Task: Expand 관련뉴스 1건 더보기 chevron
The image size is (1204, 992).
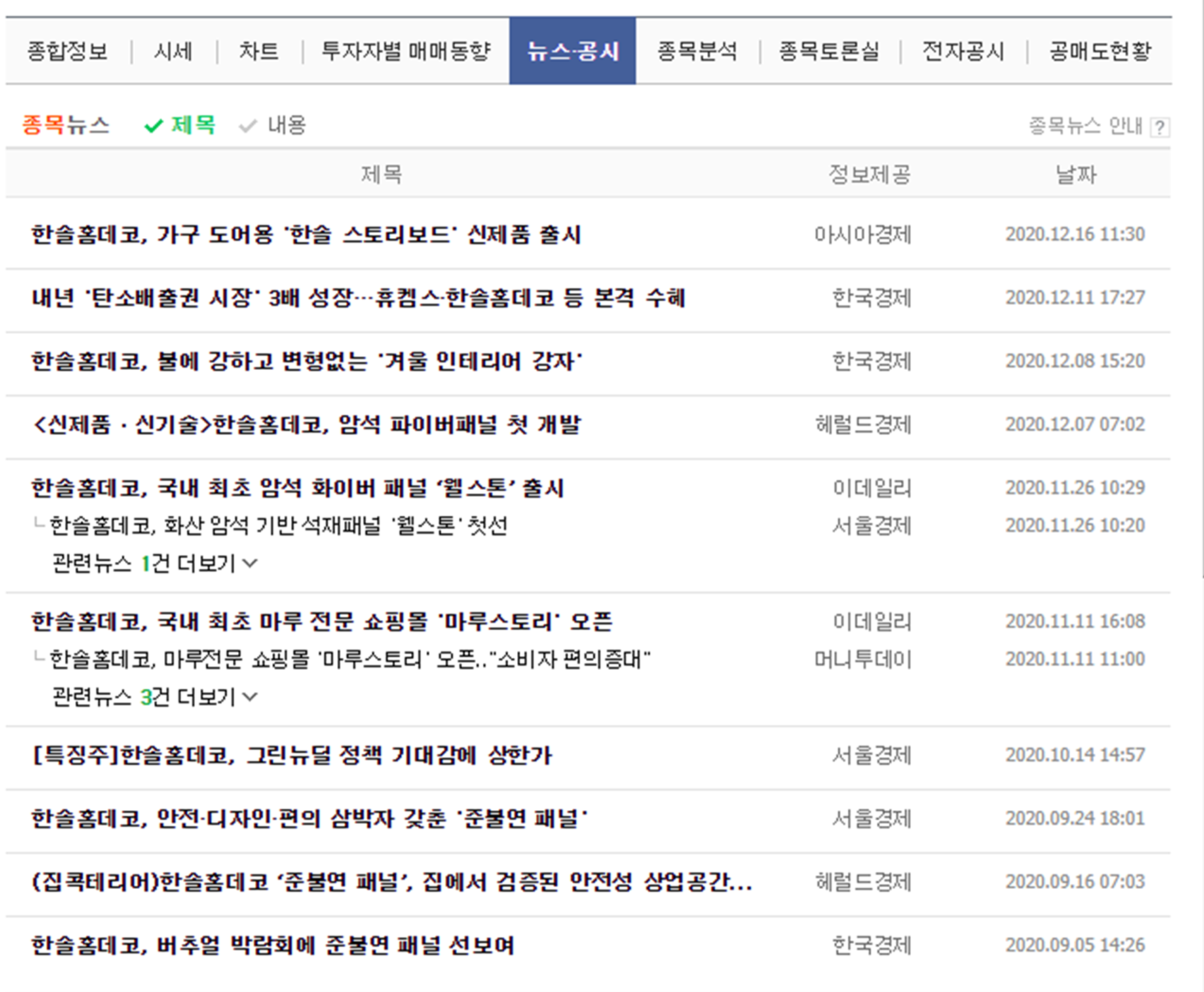Action: tap(250, 563)
